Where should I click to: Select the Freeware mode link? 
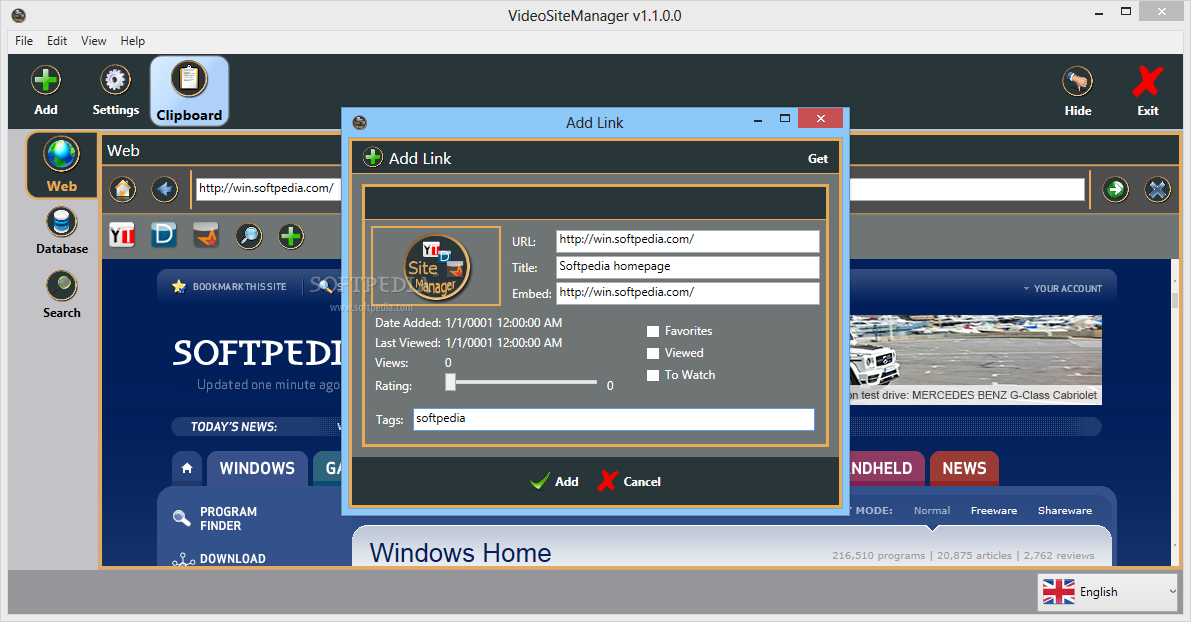[x=994, y=510]
